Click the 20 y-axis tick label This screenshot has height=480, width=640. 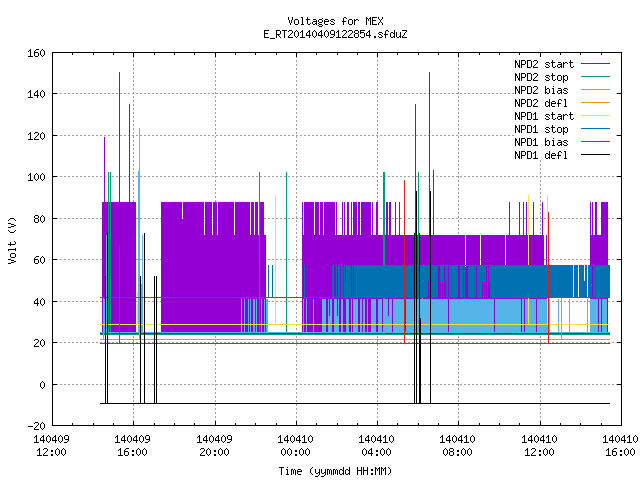click(x=39, y=343)
